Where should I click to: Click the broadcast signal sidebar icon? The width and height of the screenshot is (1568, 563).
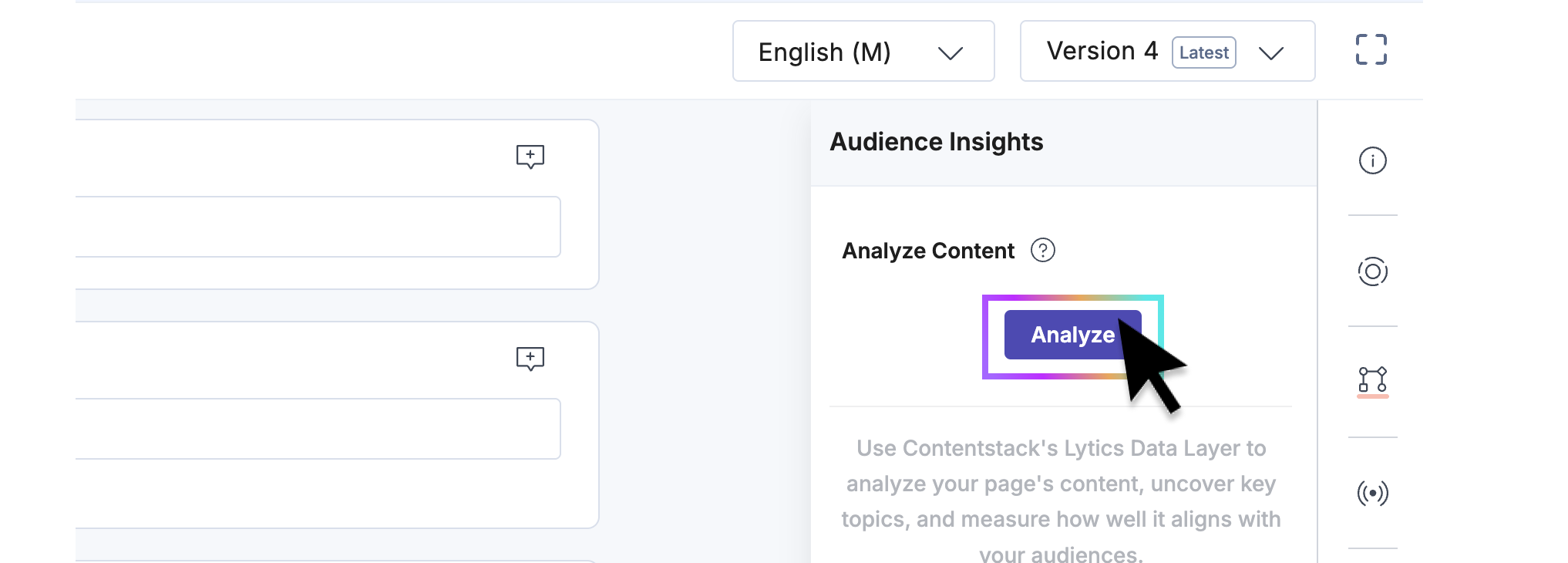pyautogui.click(x=1372, y=493)
